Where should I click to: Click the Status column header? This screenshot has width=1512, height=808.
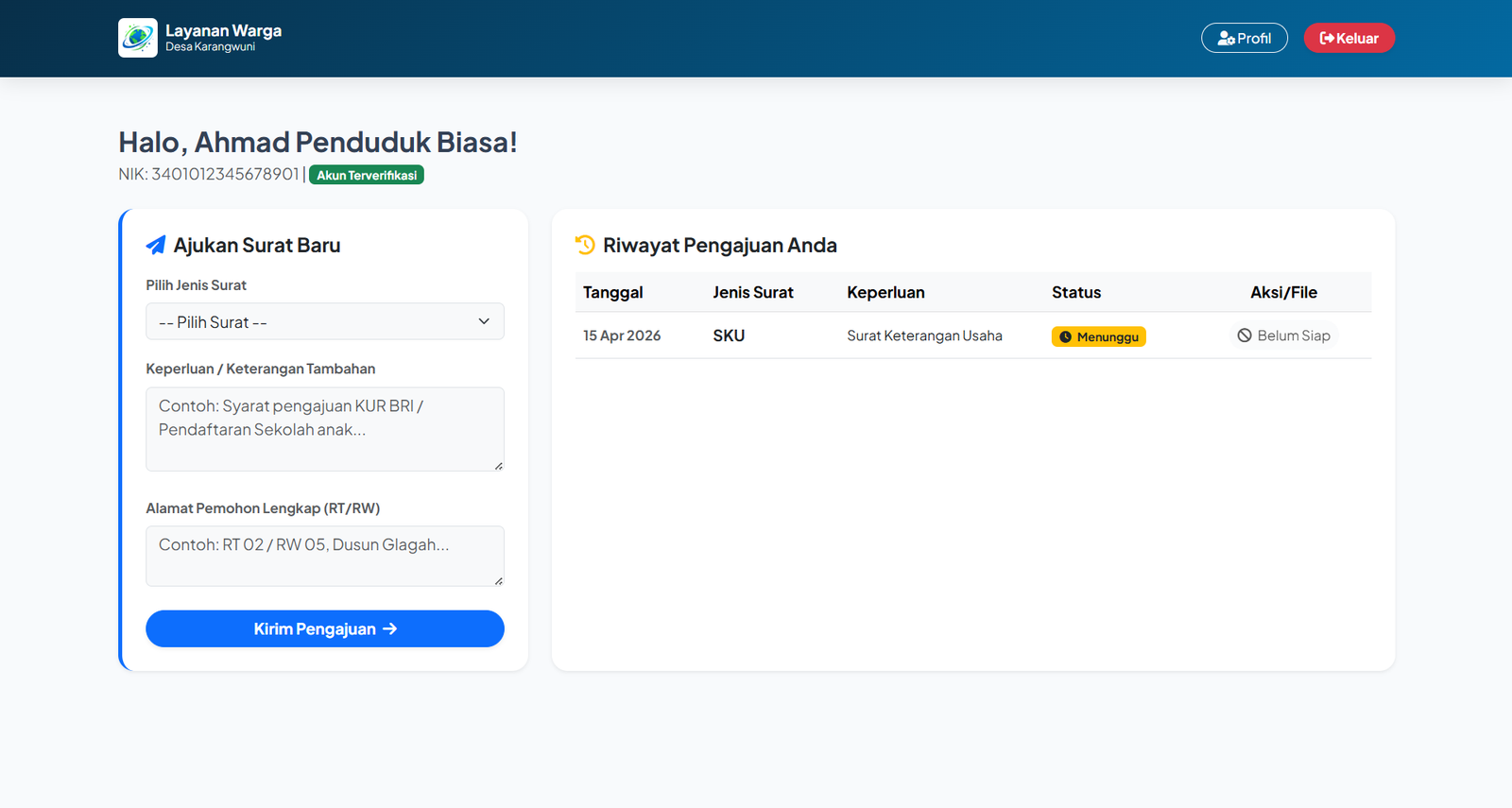pos(1076,293)
